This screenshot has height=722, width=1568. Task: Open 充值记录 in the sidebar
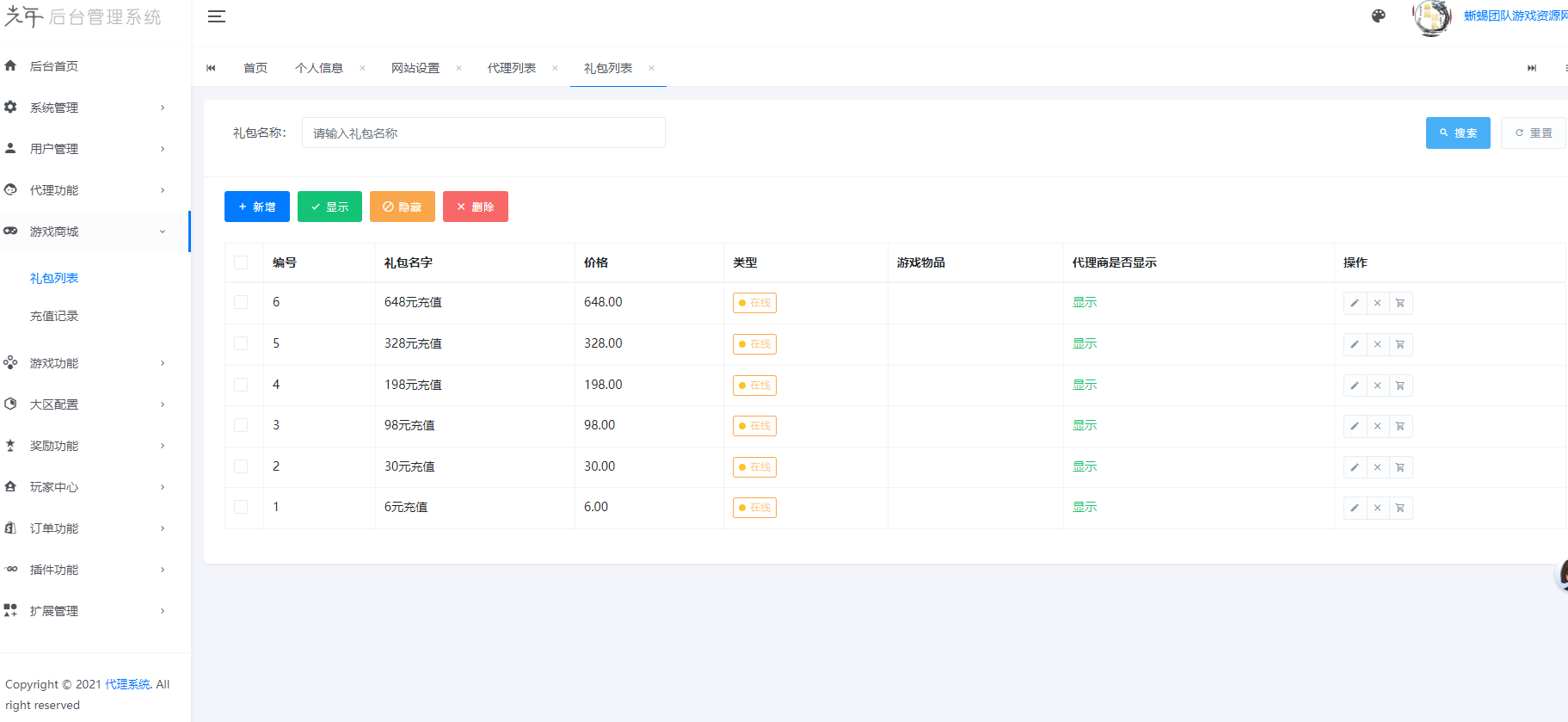[x=54, y=316]
